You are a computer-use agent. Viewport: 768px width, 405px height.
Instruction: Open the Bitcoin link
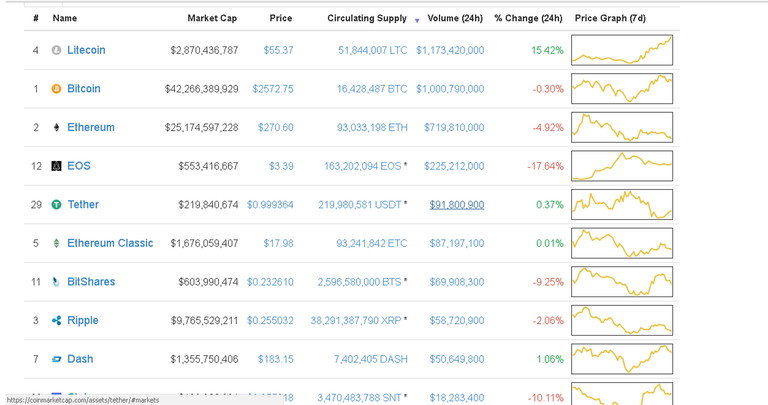click(84, 89)
